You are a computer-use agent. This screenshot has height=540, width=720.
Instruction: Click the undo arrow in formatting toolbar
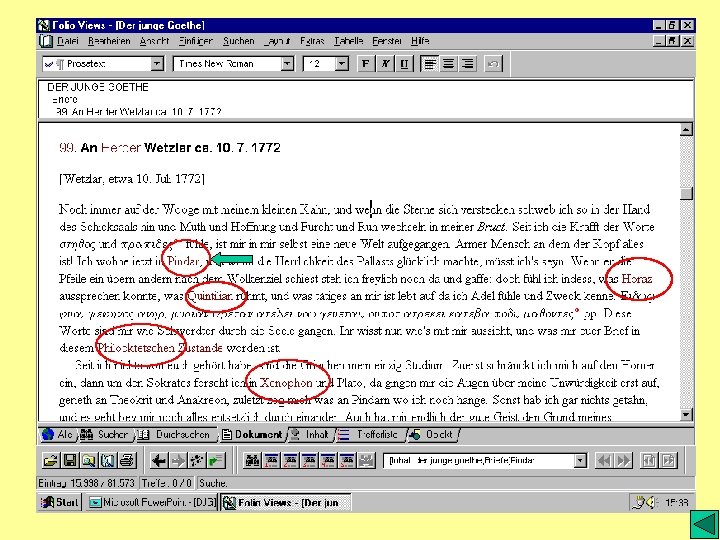click(x=493, y=63)
